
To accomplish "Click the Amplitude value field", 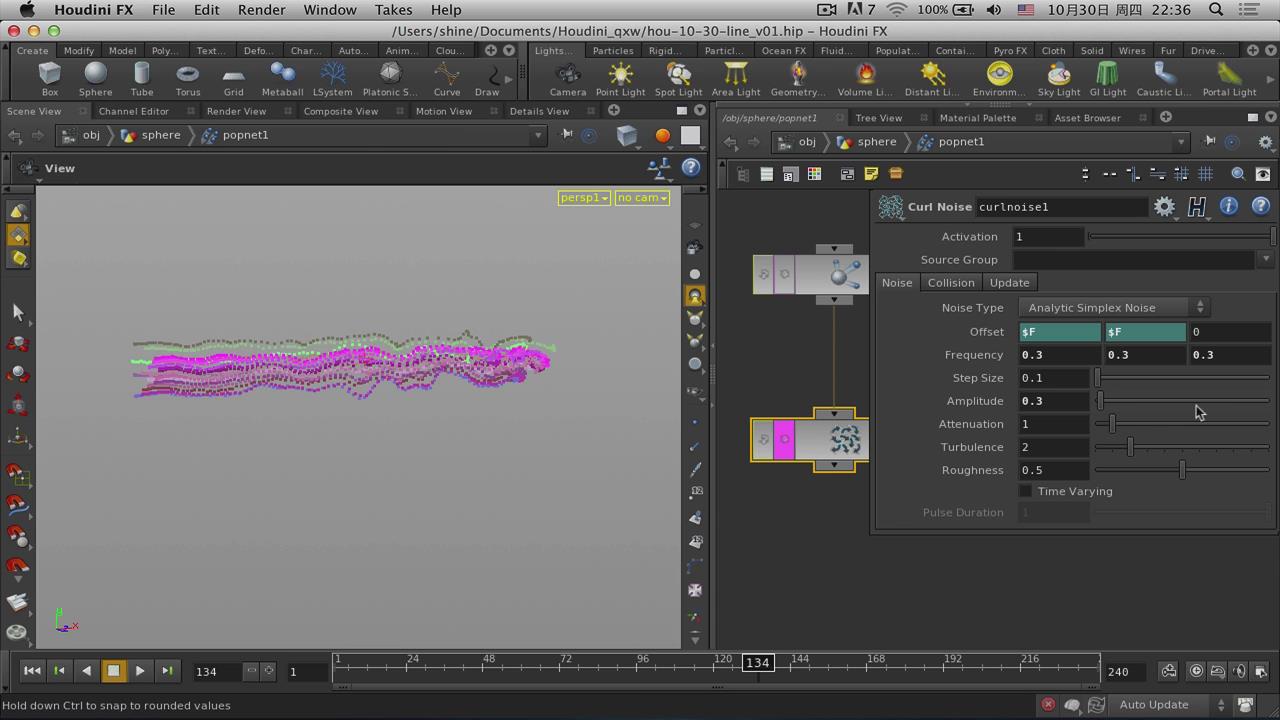I will [1052, 401].
